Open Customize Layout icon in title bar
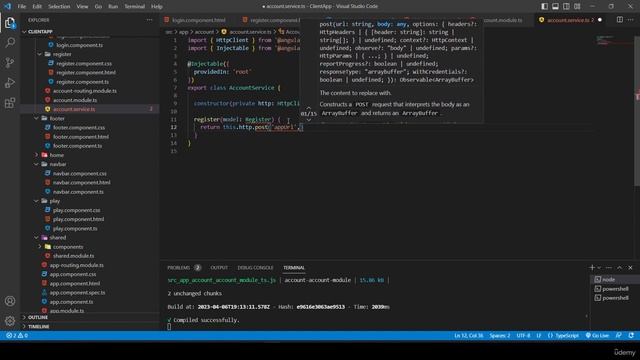640x360 pixels. click(x=577, y=6)
